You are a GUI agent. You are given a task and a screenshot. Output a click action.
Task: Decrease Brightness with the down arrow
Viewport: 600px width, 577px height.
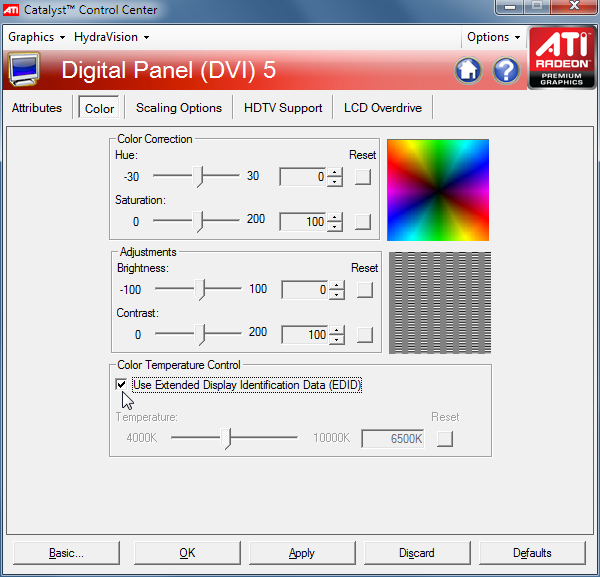337,294
